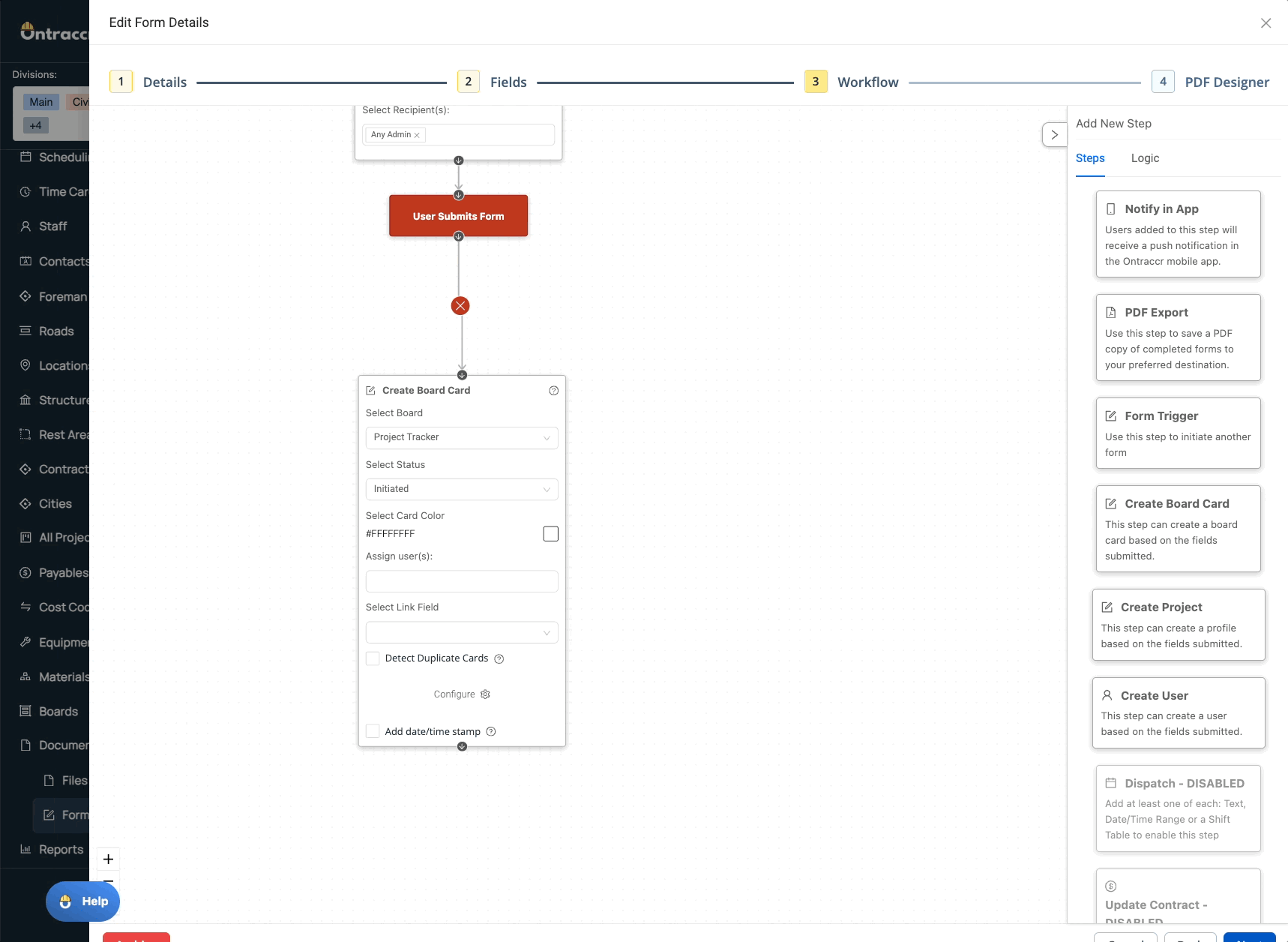Click the Cities sidebar icon
The image size is (1288, 942).
click(25, 504)
